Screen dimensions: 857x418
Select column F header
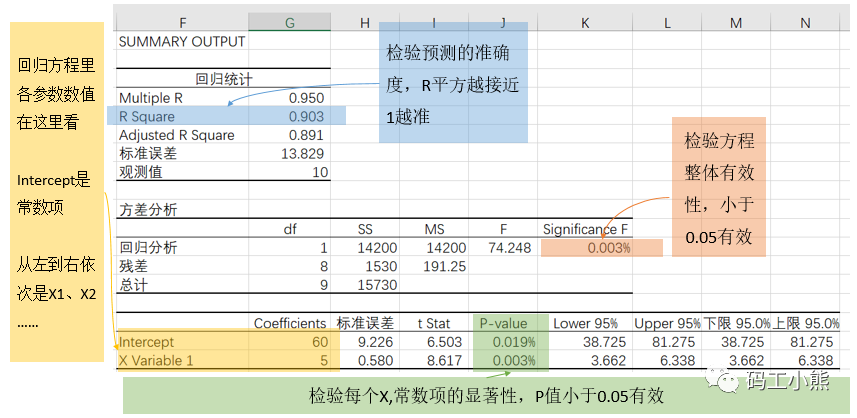pos(182,22)
